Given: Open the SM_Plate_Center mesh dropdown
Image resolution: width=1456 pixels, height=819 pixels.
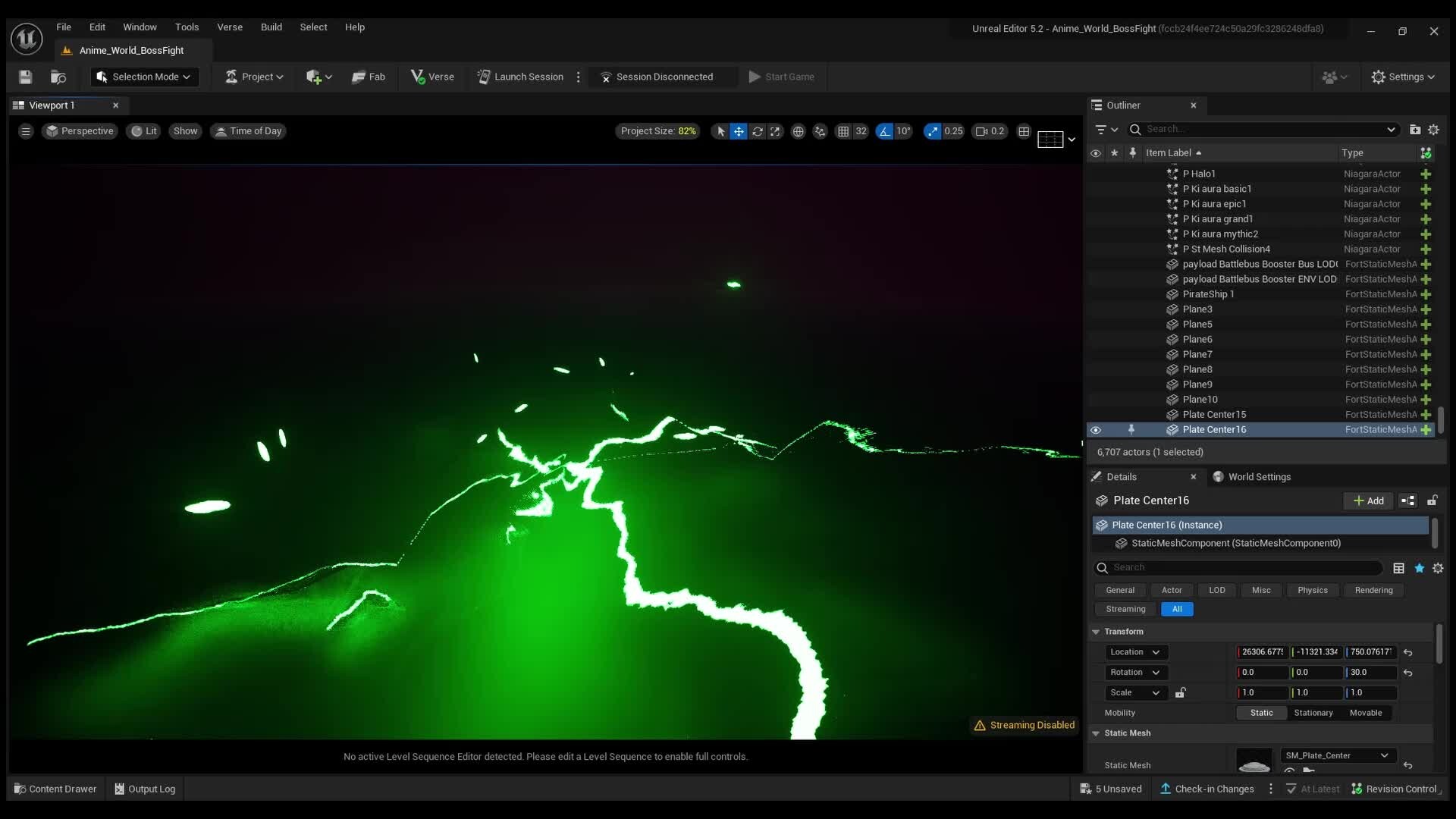Looking at the screenshot, I should click(1337, 755).
